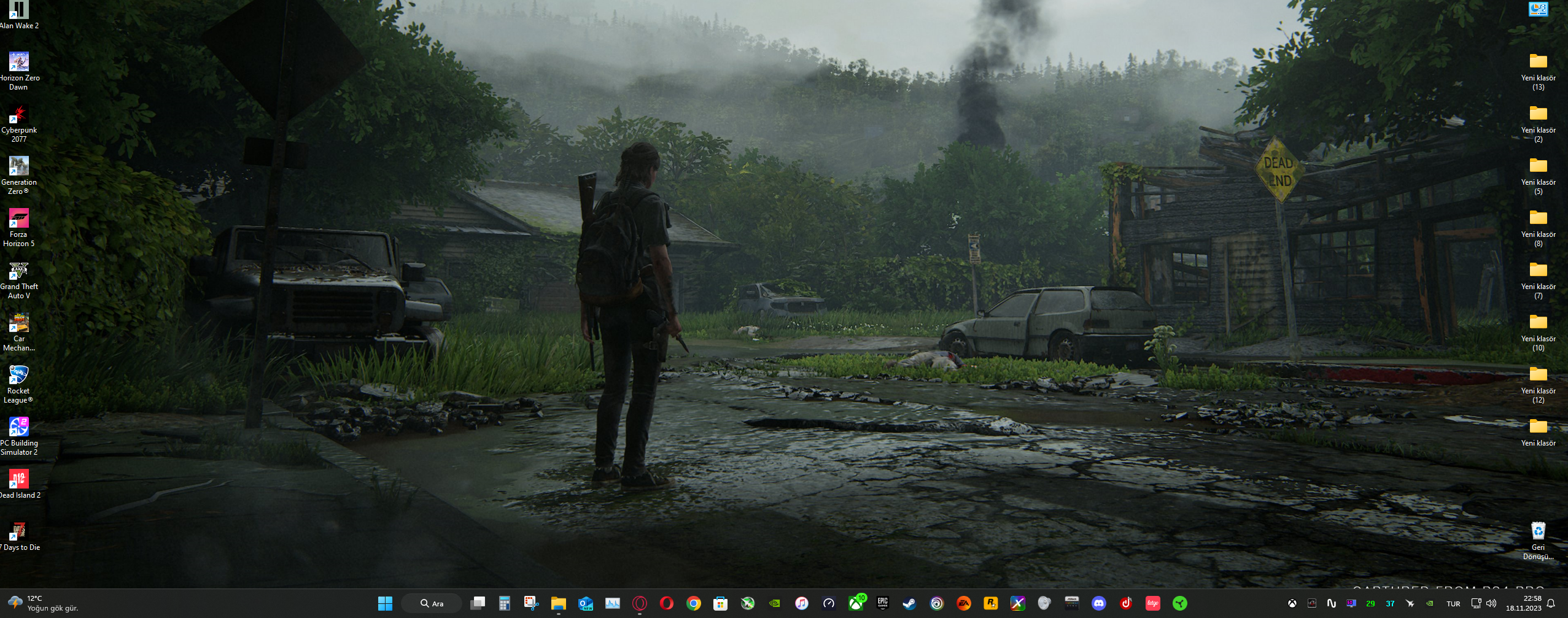Screen dimensions: 1568x618
Task: Click the monitor tray icon showing 60
Action: click(x=1351, y=603)
